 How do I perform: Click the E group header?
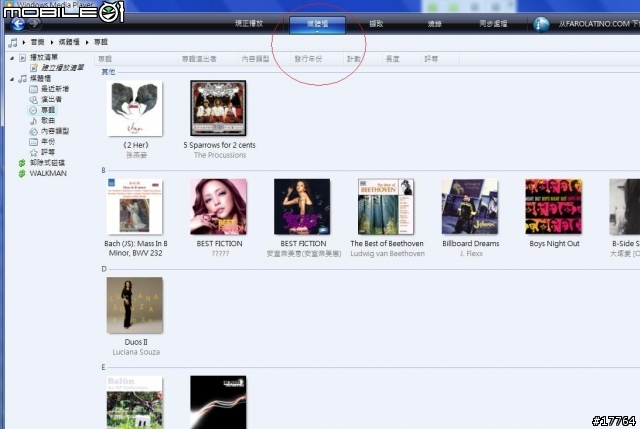pos(103,367)
